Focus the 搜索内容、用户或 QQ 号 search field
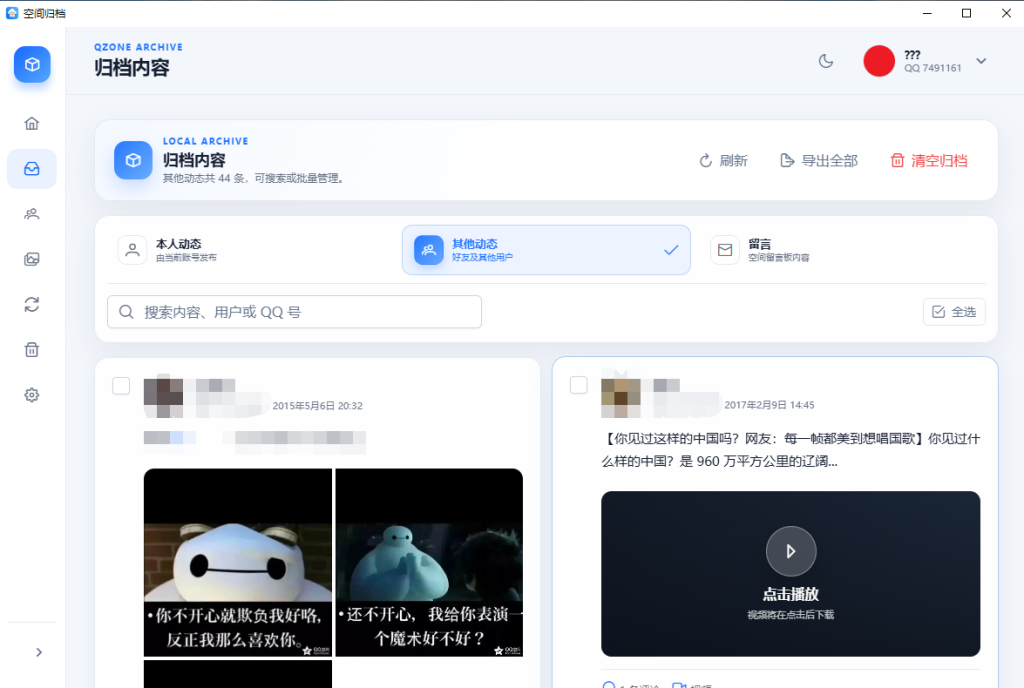Viewport: 1024px width, 688px height. [x=295, y=312]
